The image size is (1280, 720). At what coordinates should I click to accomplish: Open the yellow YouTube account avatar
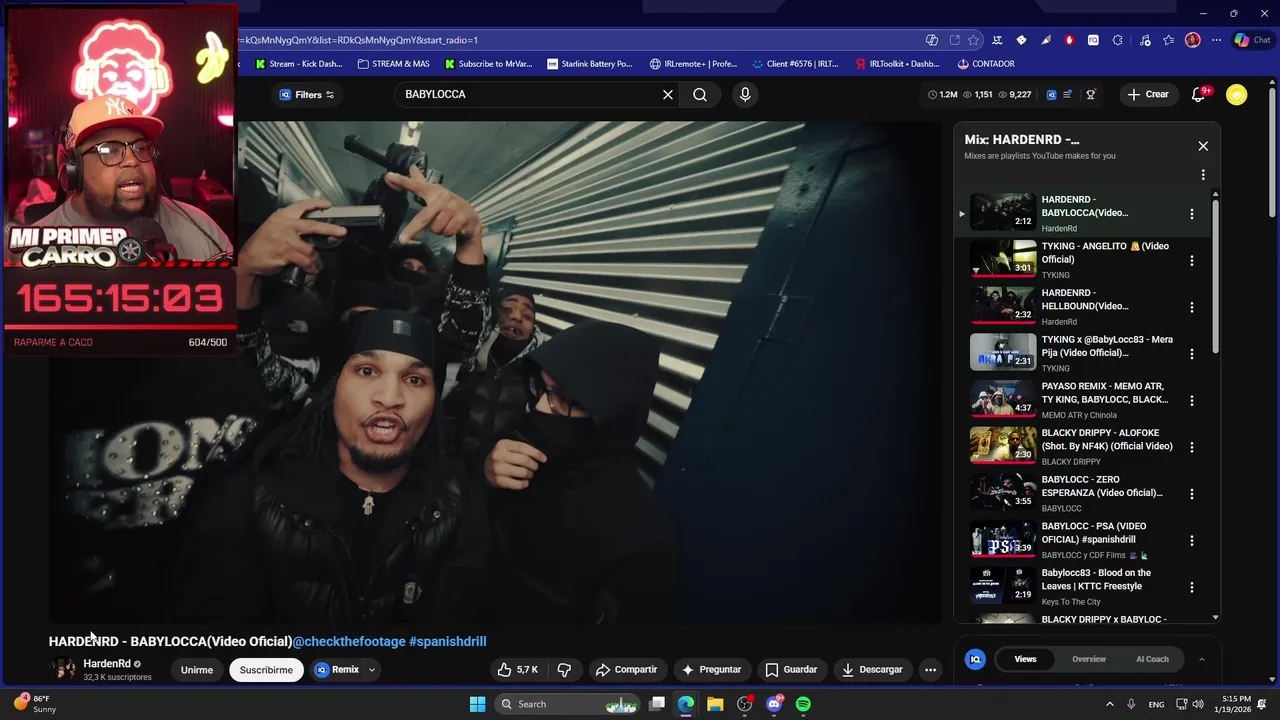coord(1237,95)
